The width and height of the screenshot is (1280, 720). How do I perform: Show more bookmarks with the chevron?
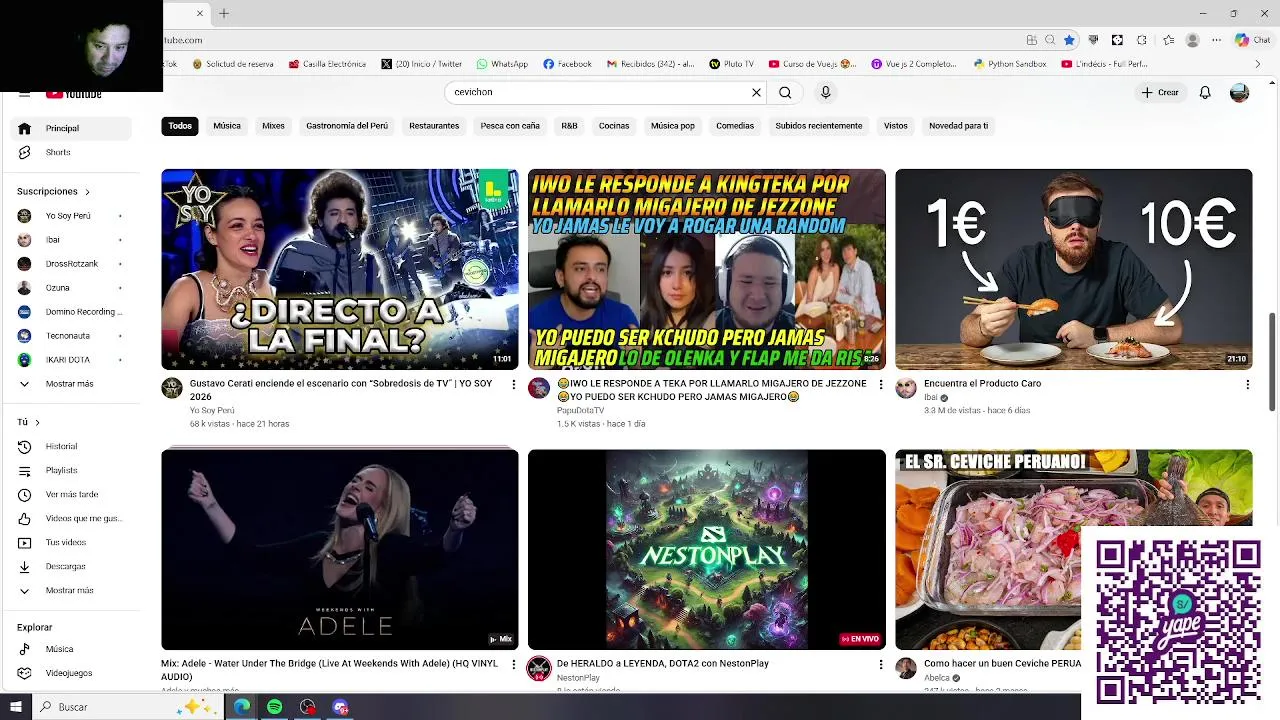[1257, 64]
